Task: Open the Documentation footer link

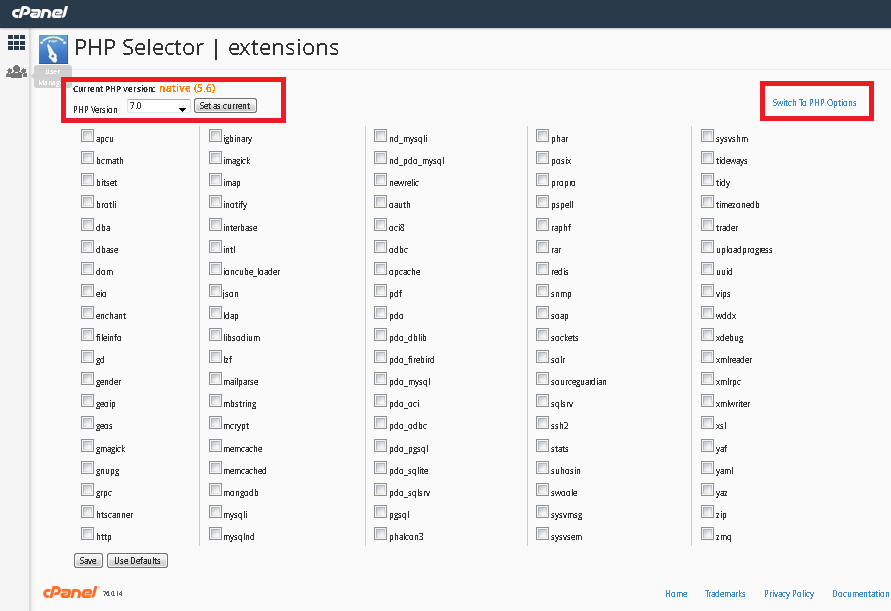Action: [860, 594]
